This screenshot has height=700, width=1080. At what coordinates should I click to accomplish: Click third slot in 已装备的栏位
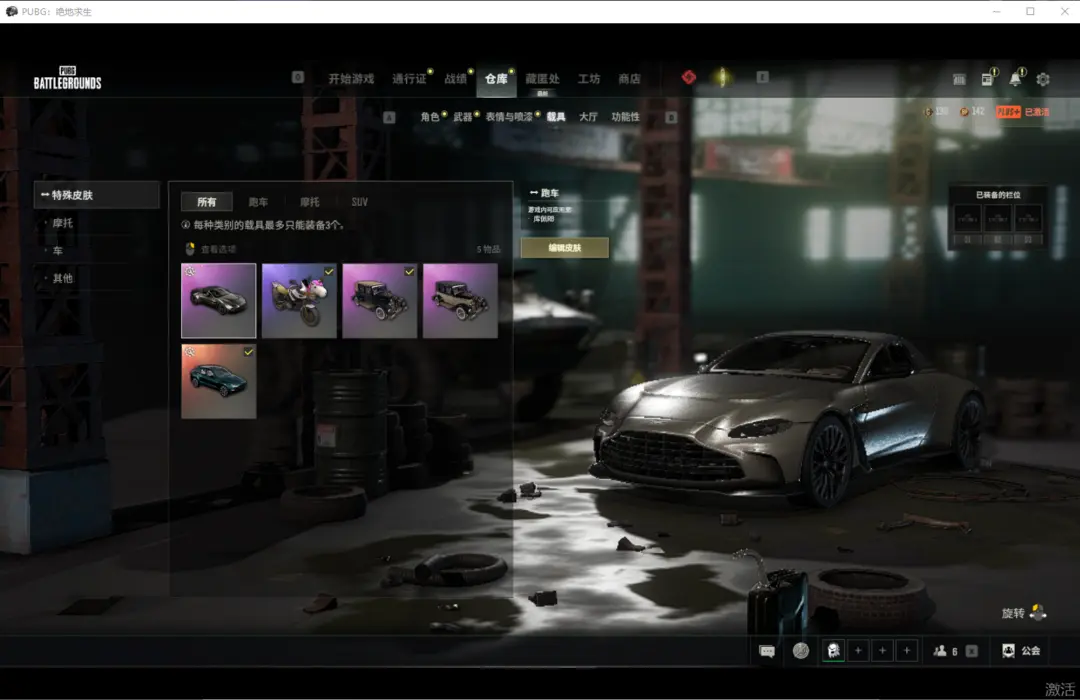[1028, 219]
